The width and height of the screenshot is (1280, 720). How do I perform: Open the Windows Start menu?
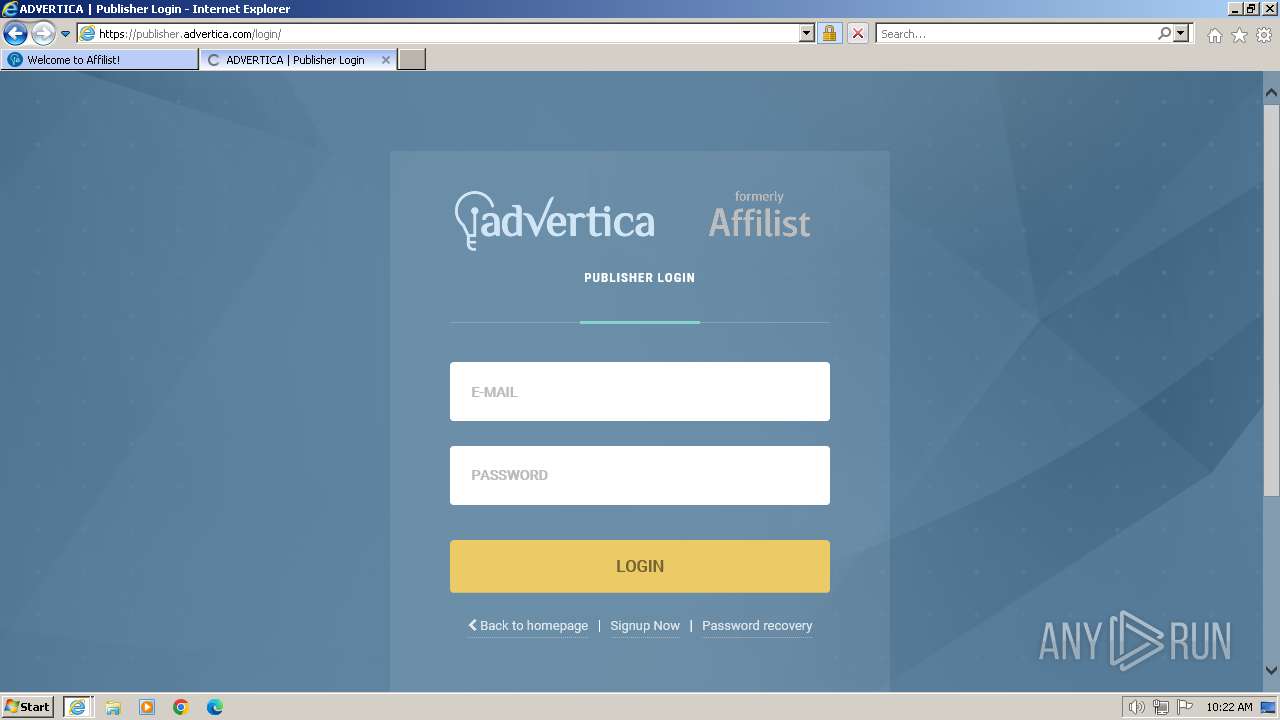[28, 707]
